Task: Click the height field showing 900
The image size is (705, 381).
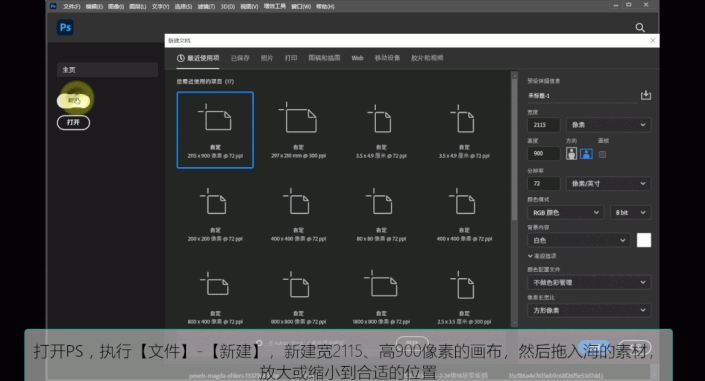Action: (x=544, y=153)
